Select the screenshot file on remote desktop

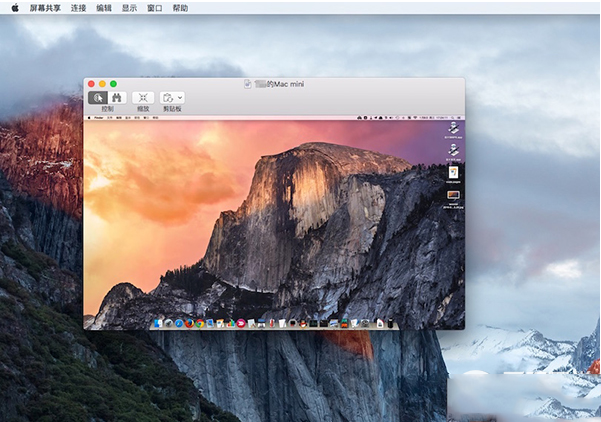pos(453,199)
